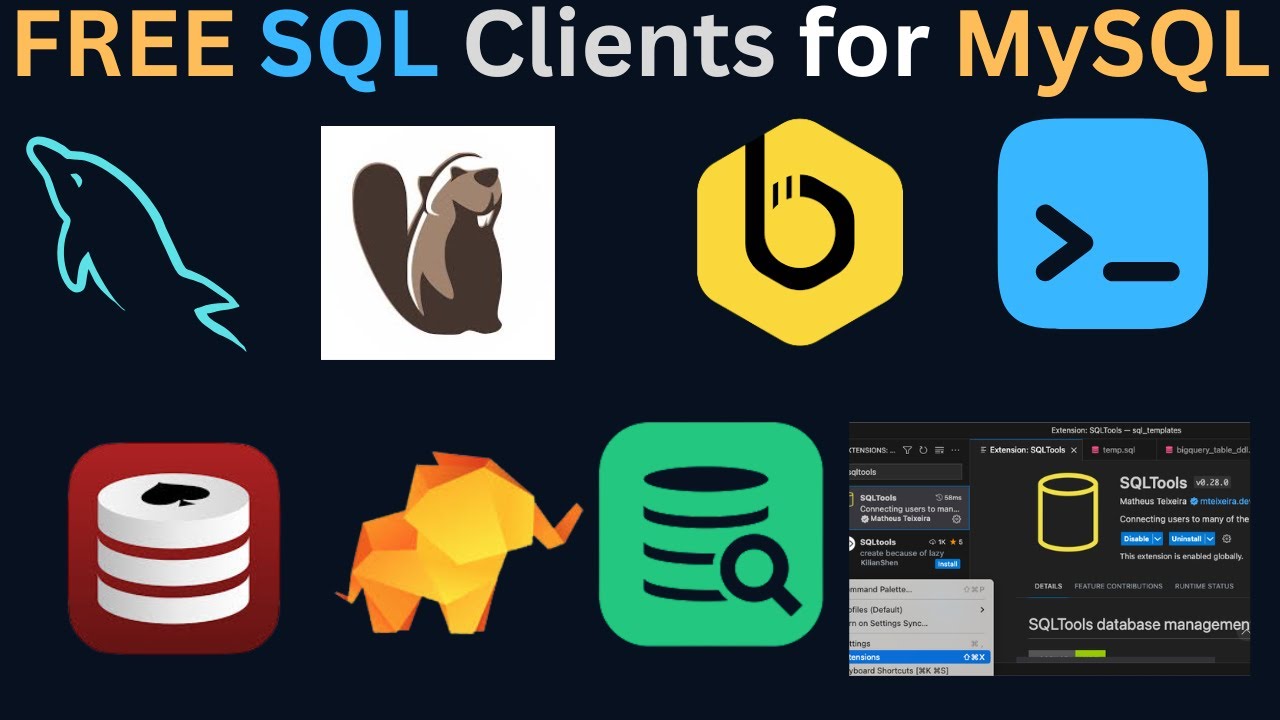Click the 58ms activation time label
This screenshot has height=720, width=1280.
[948, 497]
